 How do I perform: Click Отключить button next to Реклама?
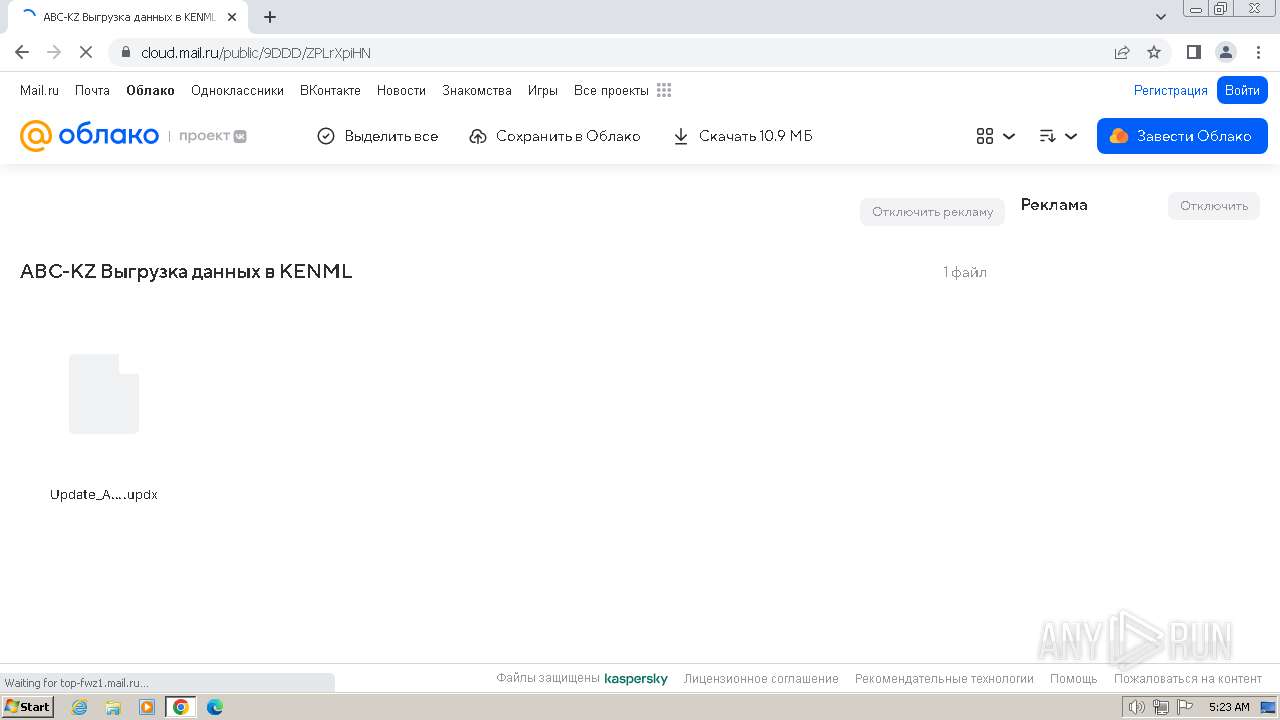[x=1214, y=205]
